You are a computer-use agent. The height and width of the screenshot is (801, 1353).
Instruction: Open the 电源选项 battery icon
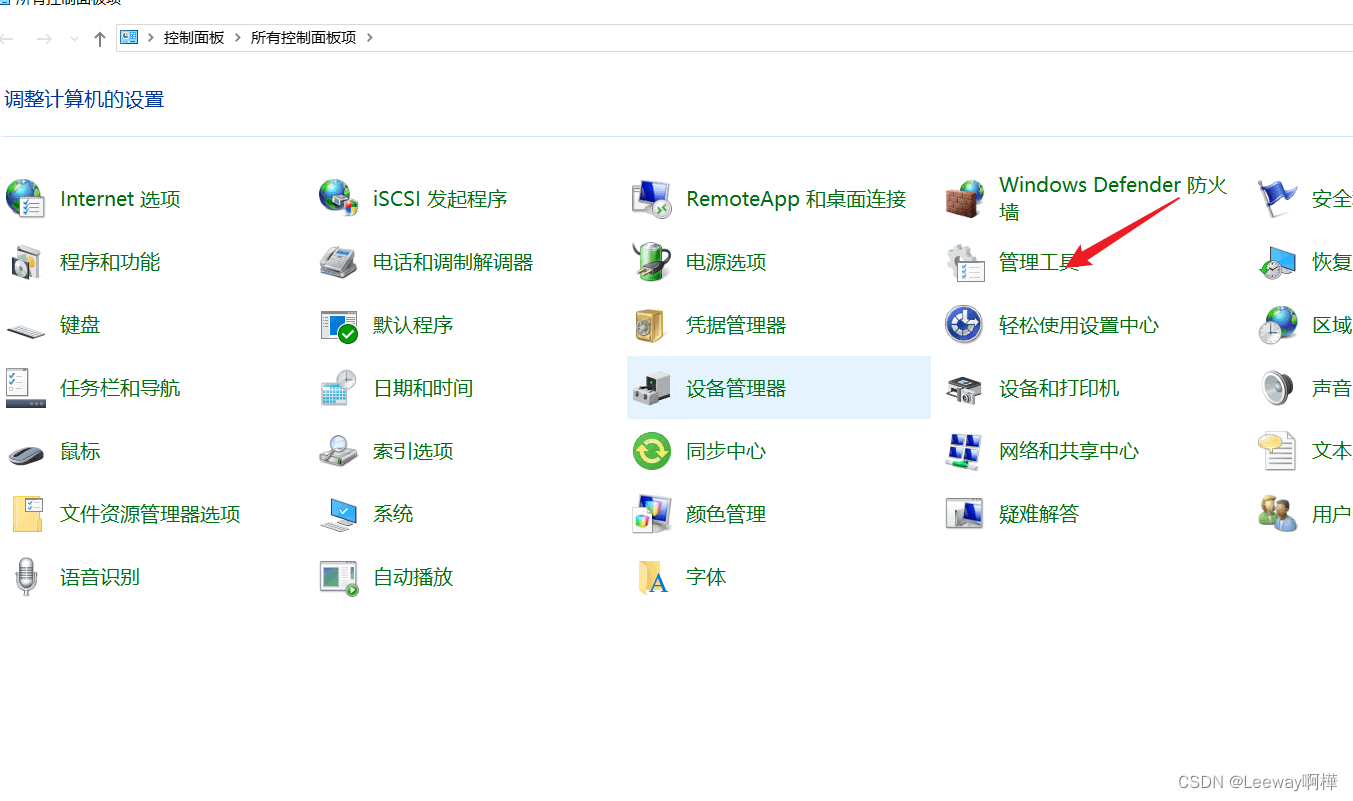(x=652, y=262)
